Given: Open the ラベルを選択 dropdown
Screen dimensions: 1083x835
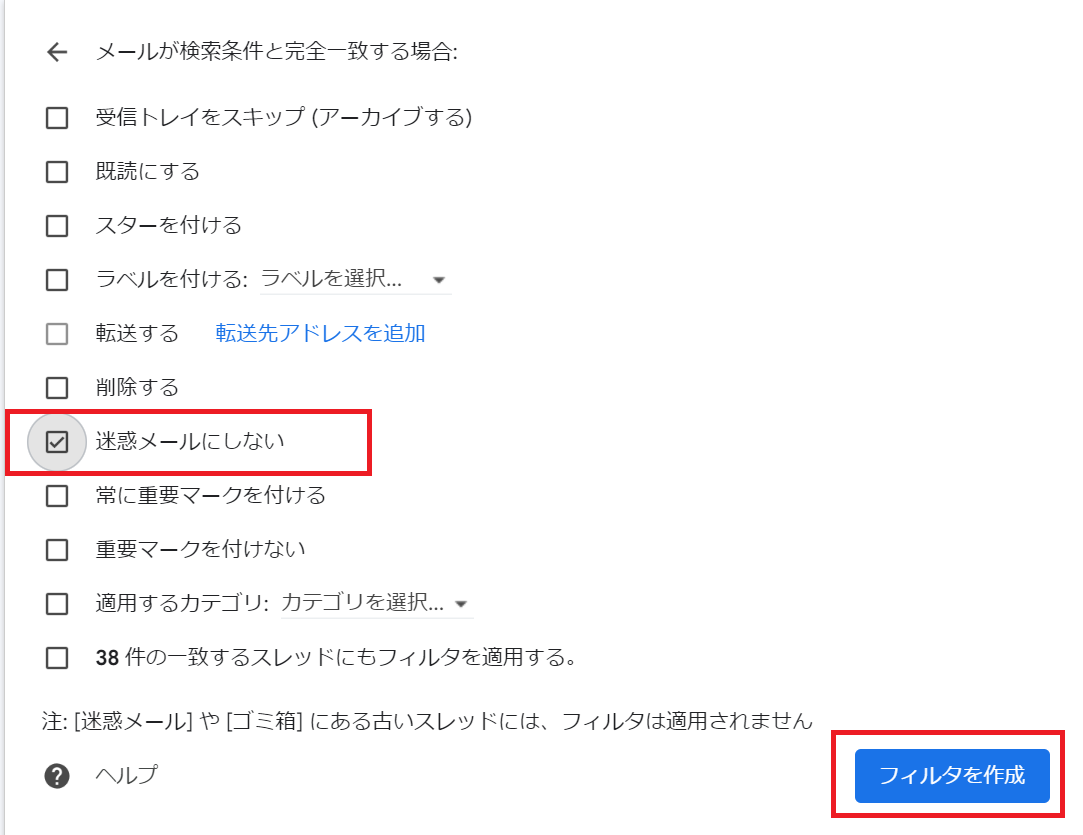Looking at the screenshot, I should pyautogui.click(x=356, y=279).
